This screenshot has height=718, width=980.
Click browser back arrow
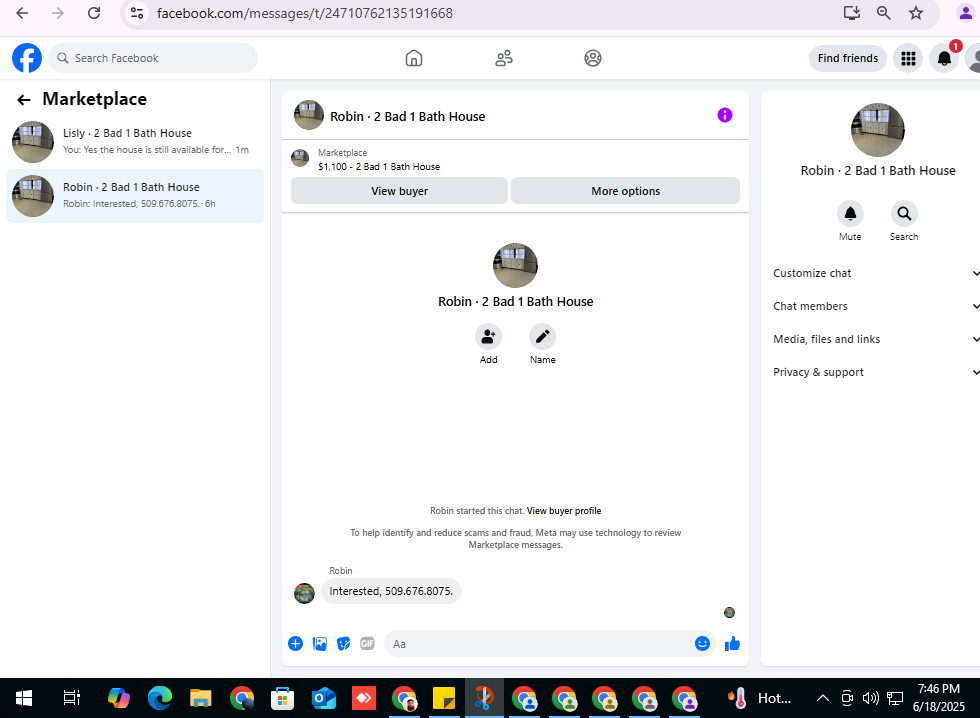(22, 13)
